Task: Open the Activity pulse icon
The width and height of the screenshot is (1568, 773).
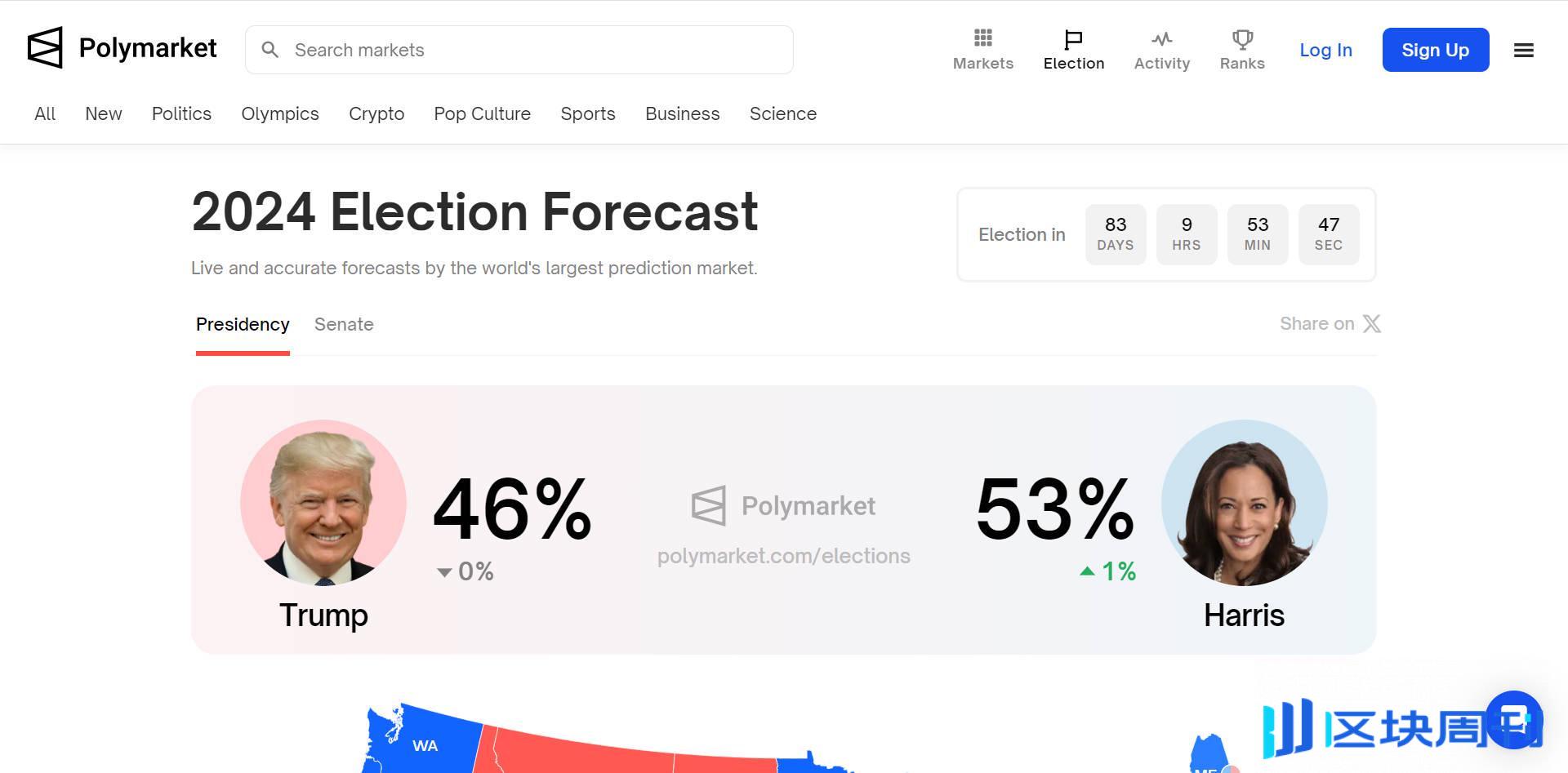Action: 1161,39
